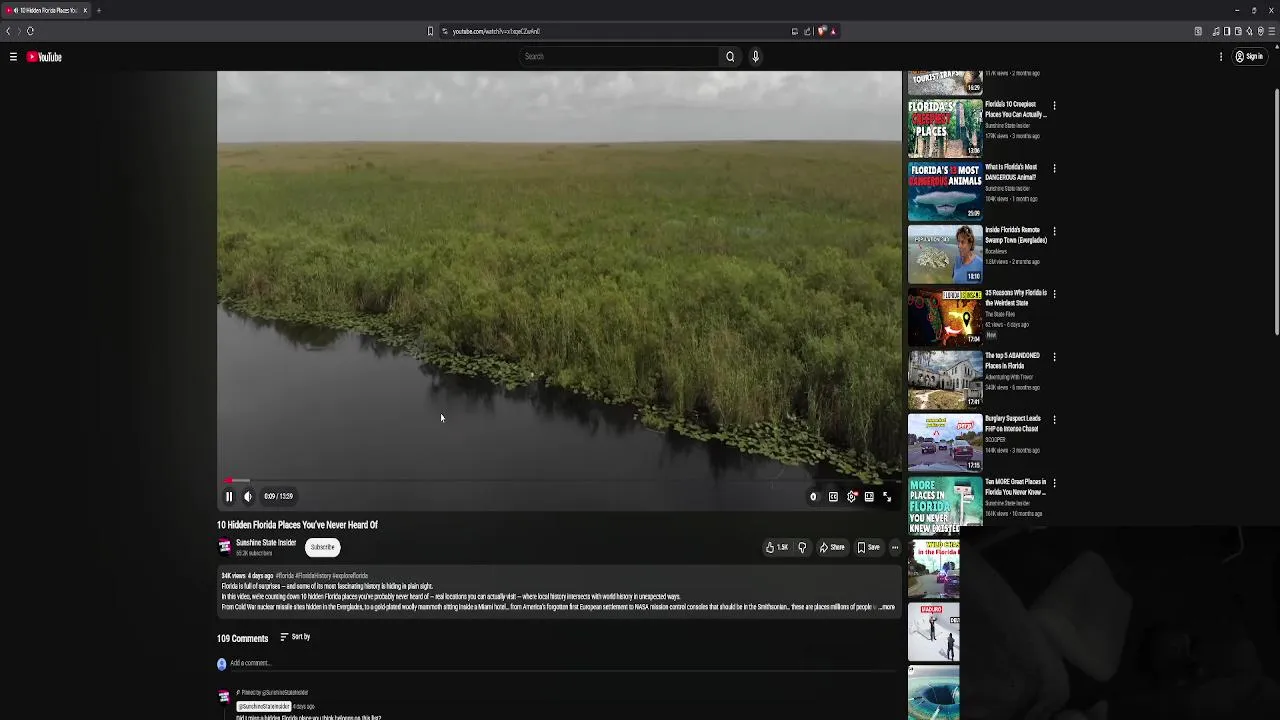1280x720 pixels.
Task: Open menu for Florida's Most Dangerous Animal video
Action: click(1054, 168)
